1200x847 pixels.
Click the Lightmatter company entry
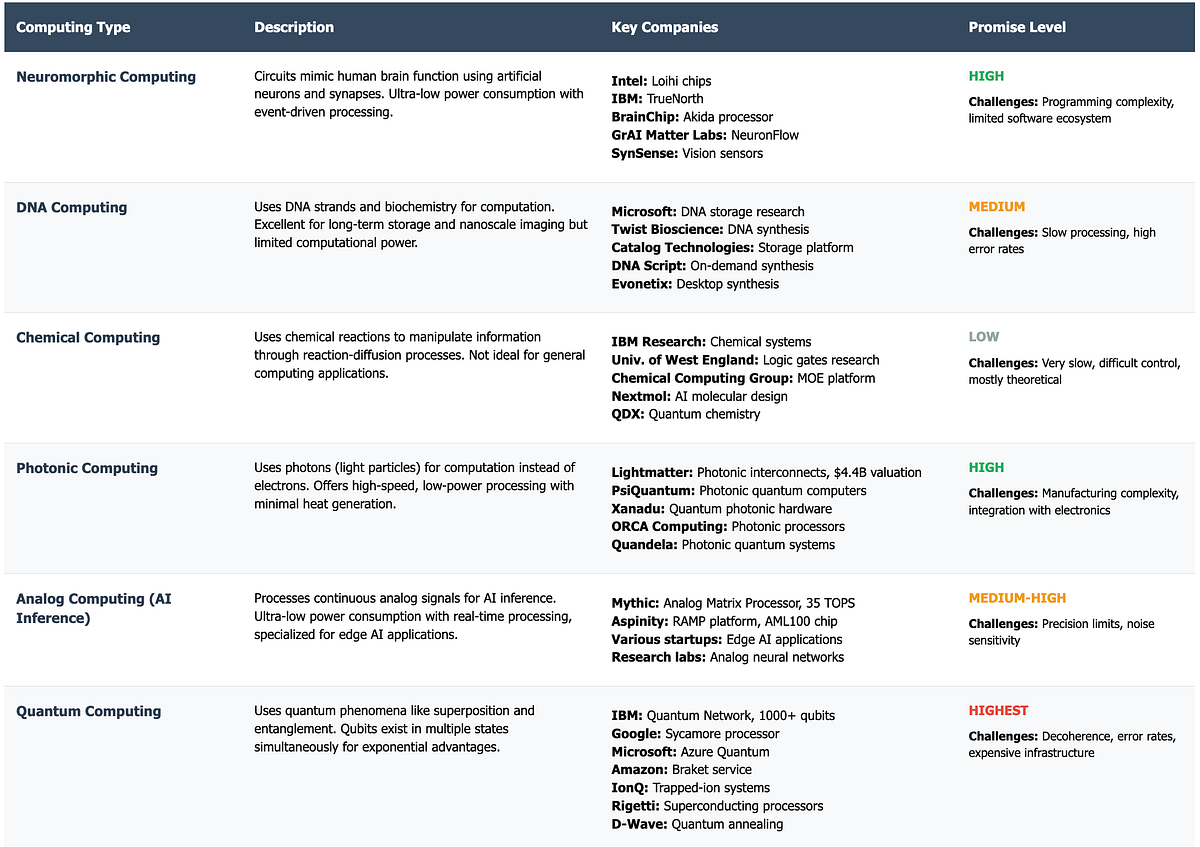766,472
